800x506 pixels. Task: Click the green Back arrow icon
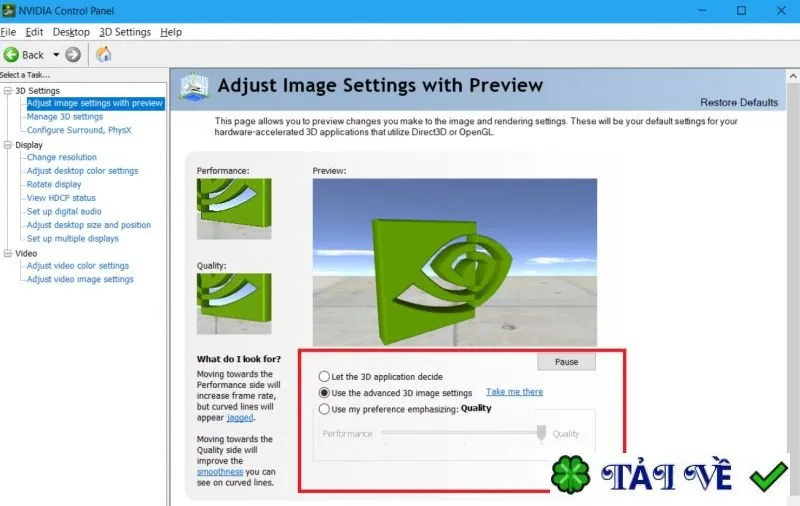11,55
